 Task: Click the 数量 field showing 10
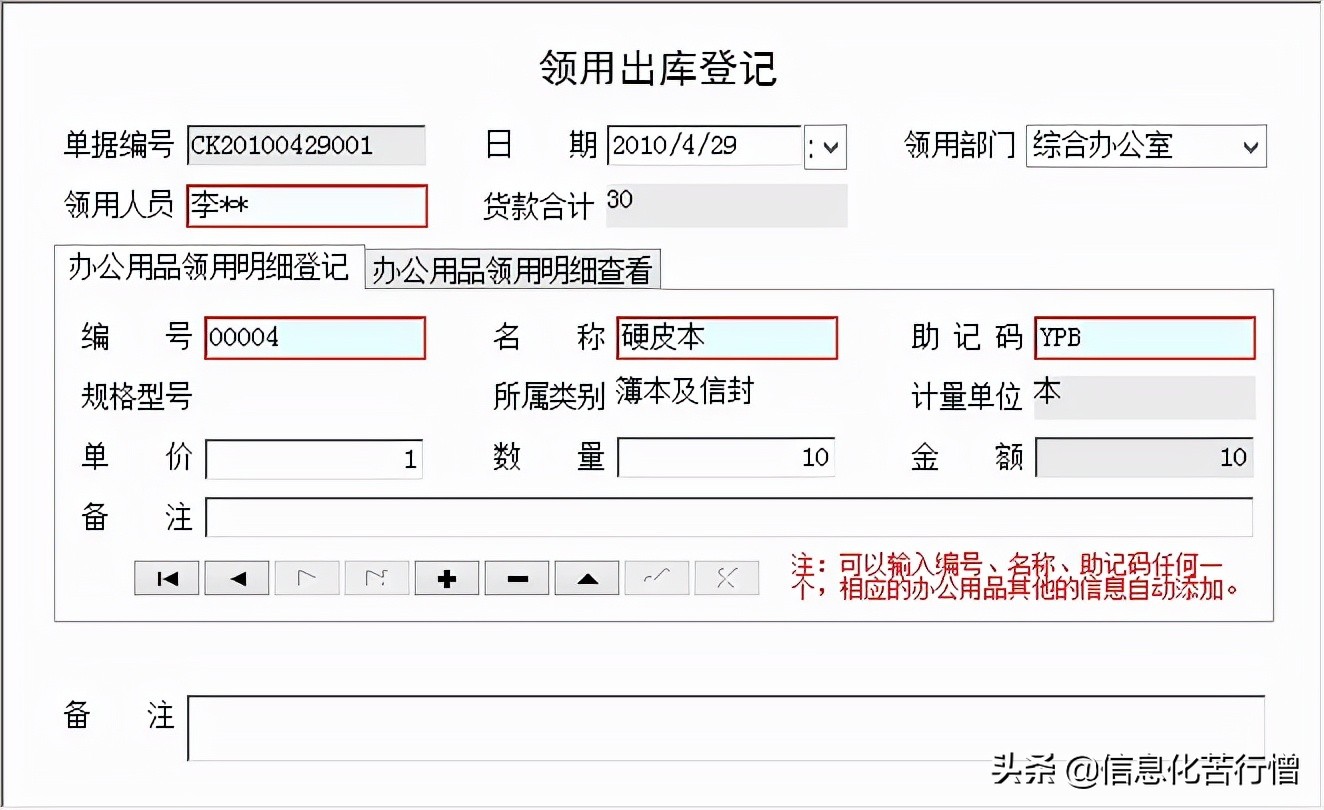(725, 458)
